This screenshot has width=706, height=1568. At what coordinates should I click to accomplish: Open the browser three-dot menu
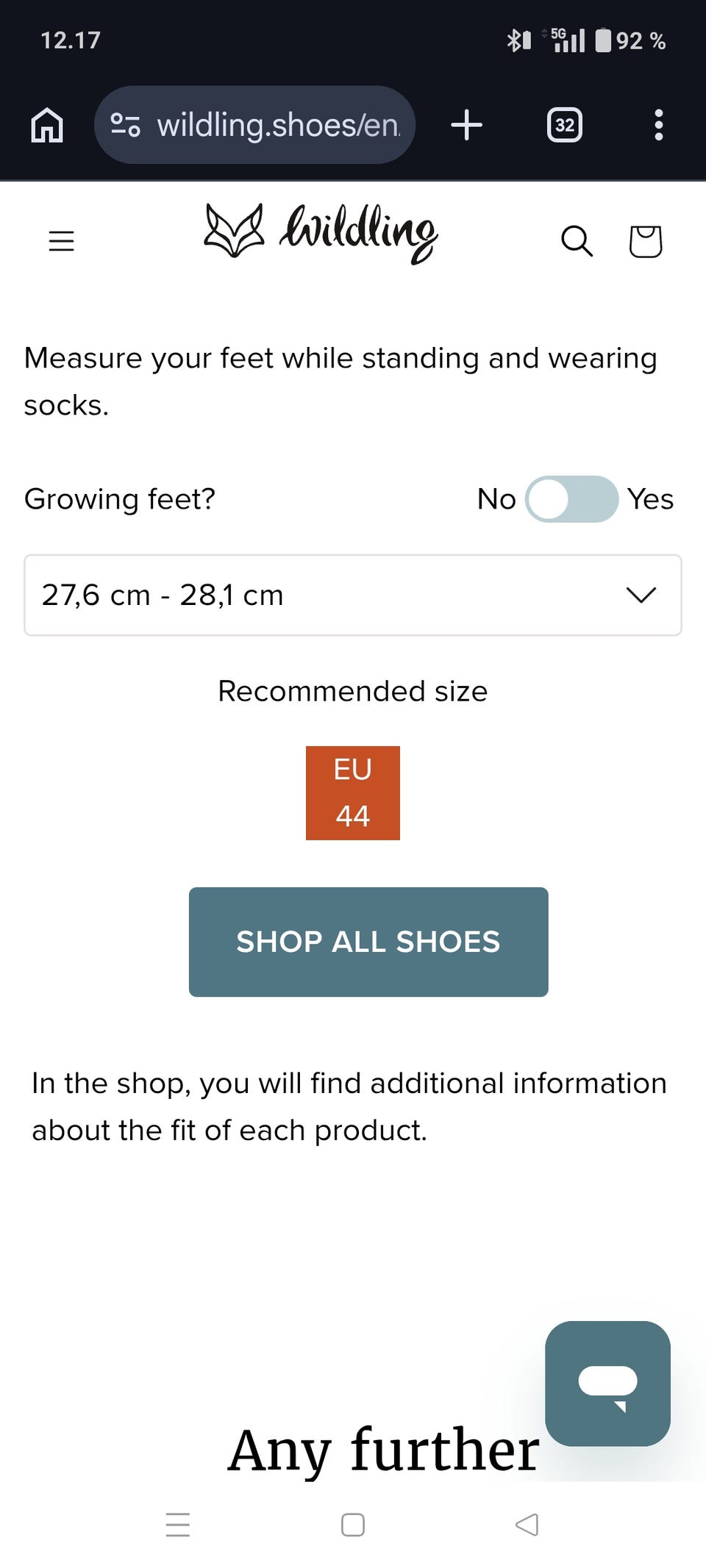(658, 125)
